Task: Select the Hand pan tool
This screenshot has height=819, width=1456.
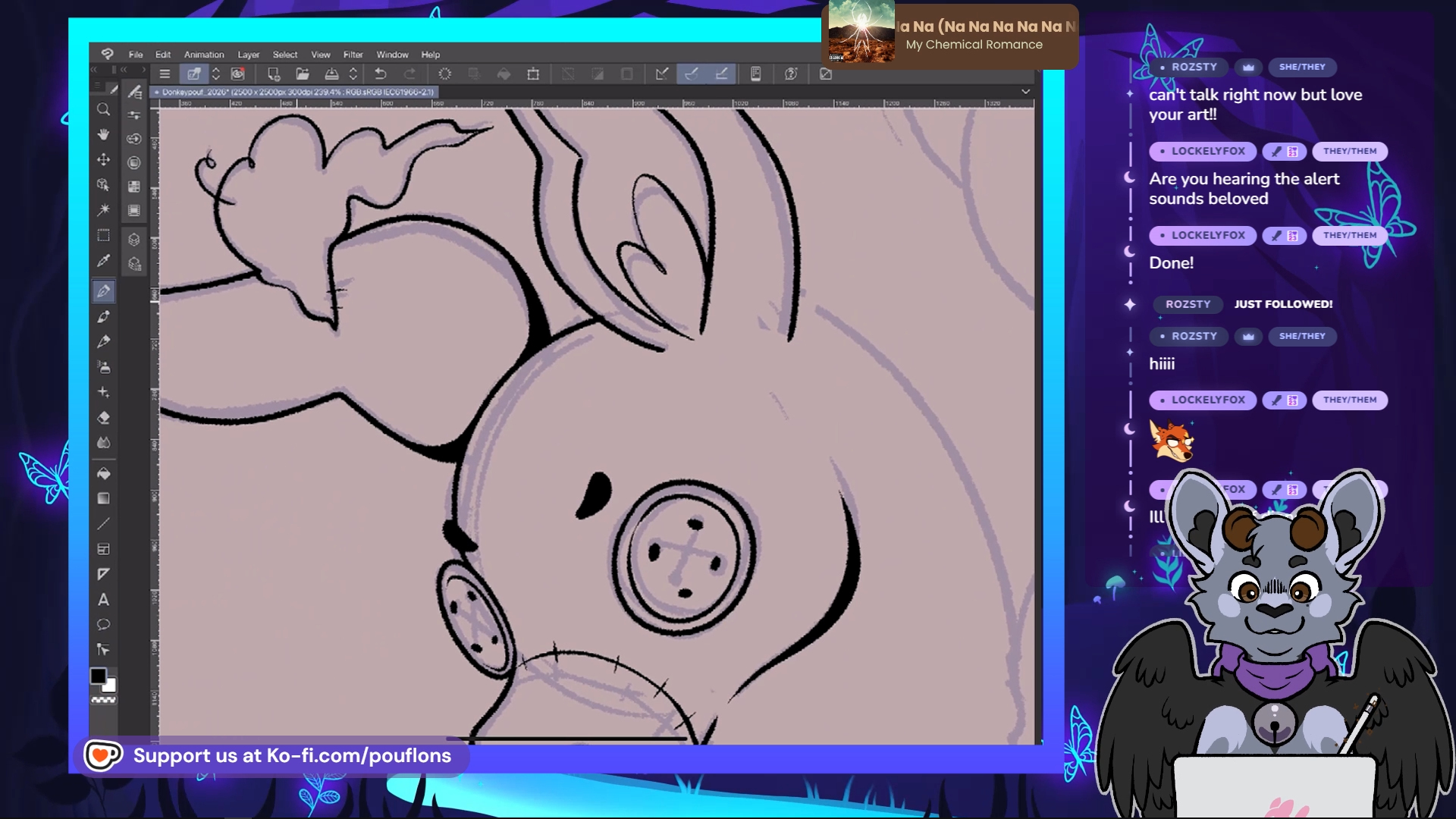Action: point(103,134)
